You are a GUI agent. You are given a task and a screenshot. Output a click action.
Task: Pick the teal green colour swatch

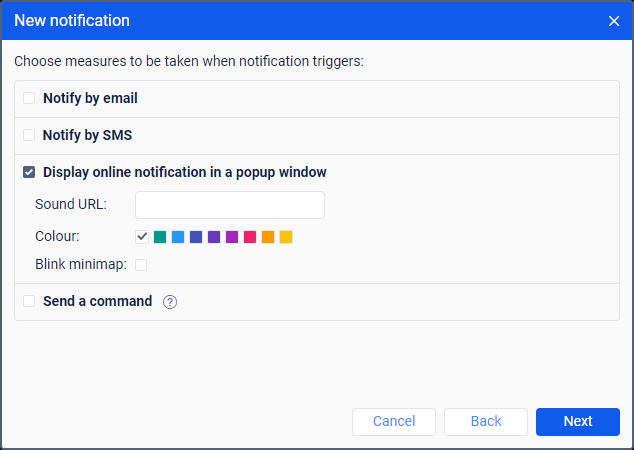coord(160,237)
